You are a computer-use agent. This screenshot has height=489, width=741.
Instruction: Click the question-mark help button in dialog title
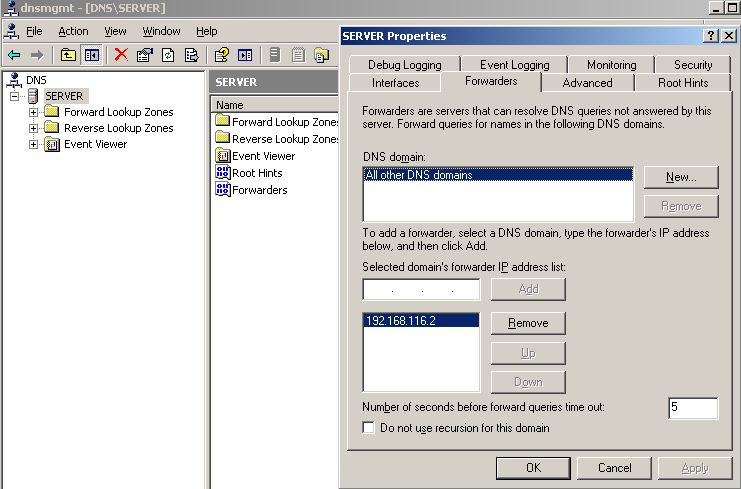tap(711, 36)
